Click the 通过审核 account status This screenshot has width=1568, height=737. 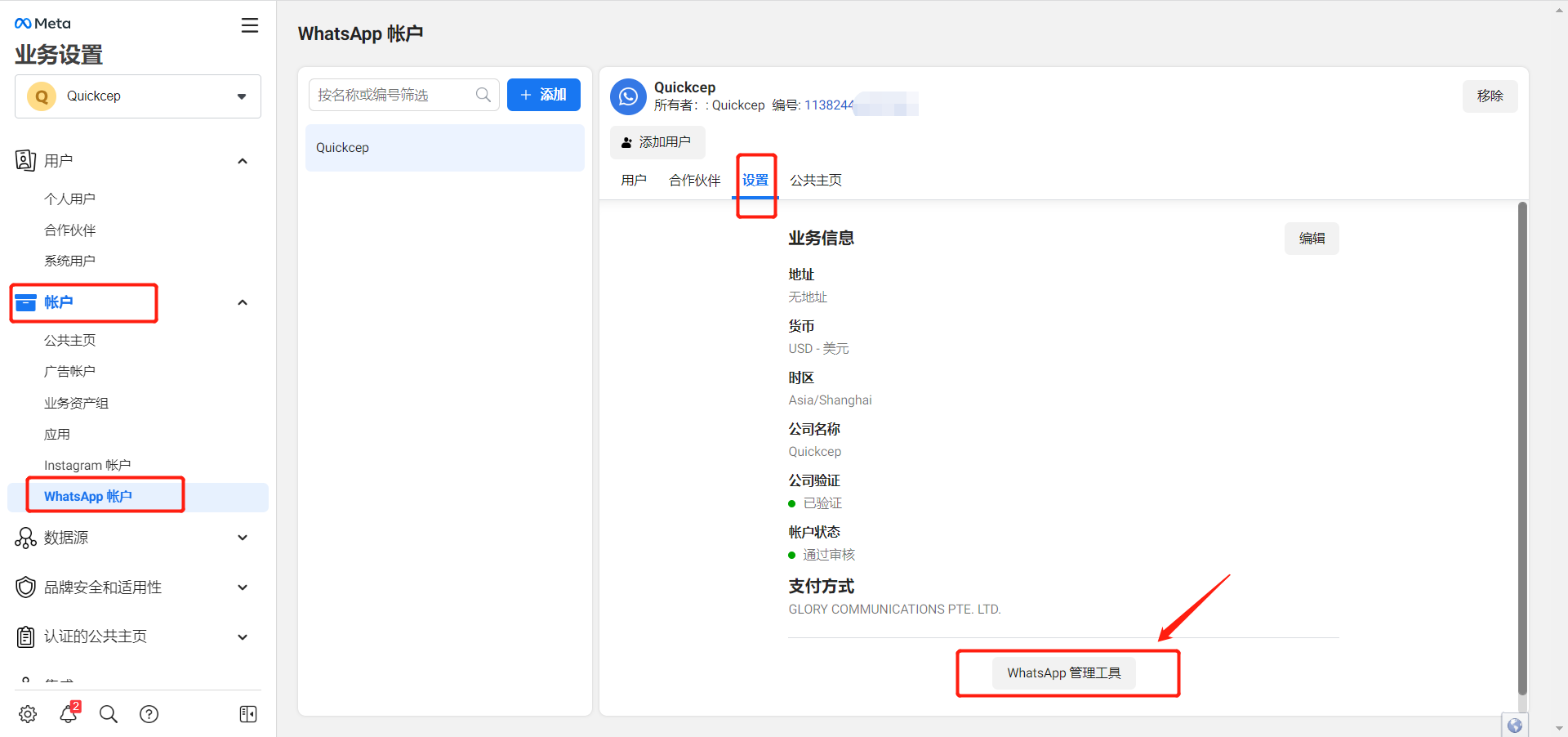pos(829,555)
